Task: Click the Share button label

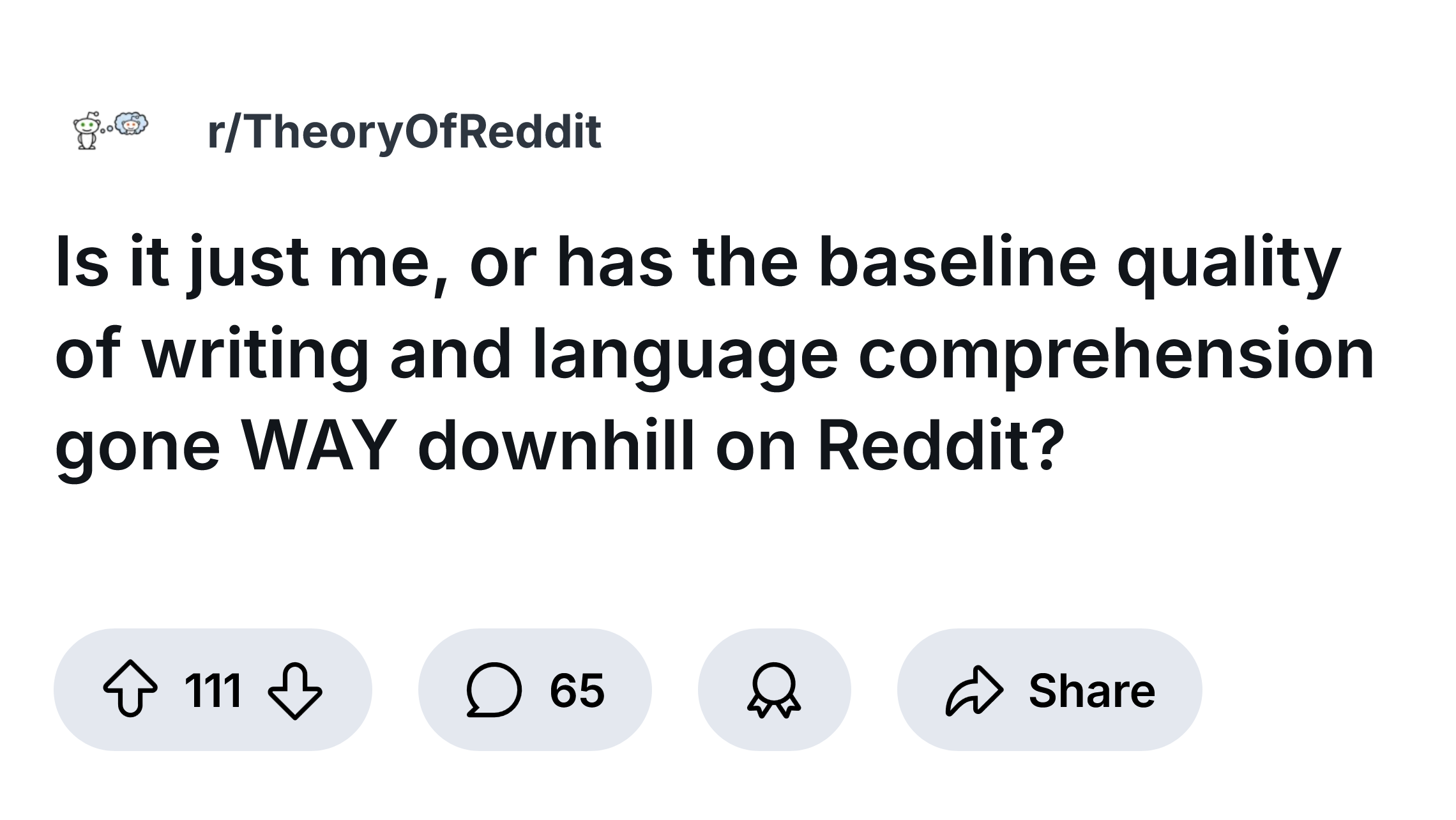Action: (1091, 690)
